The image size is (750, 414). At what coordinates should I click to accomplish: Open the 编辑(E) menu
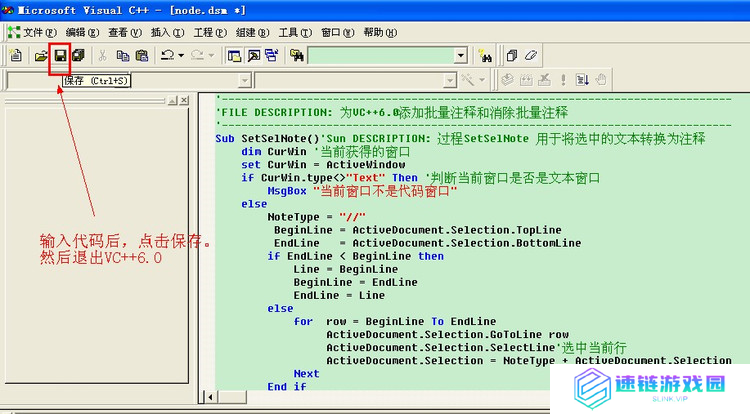(x=82, y=33)
